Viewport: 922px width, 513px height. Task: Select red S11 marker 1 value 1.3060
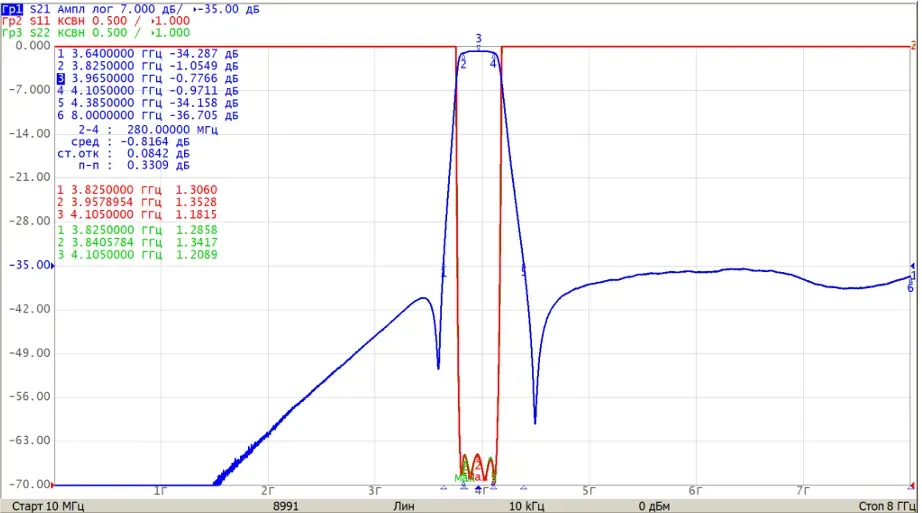196,190
